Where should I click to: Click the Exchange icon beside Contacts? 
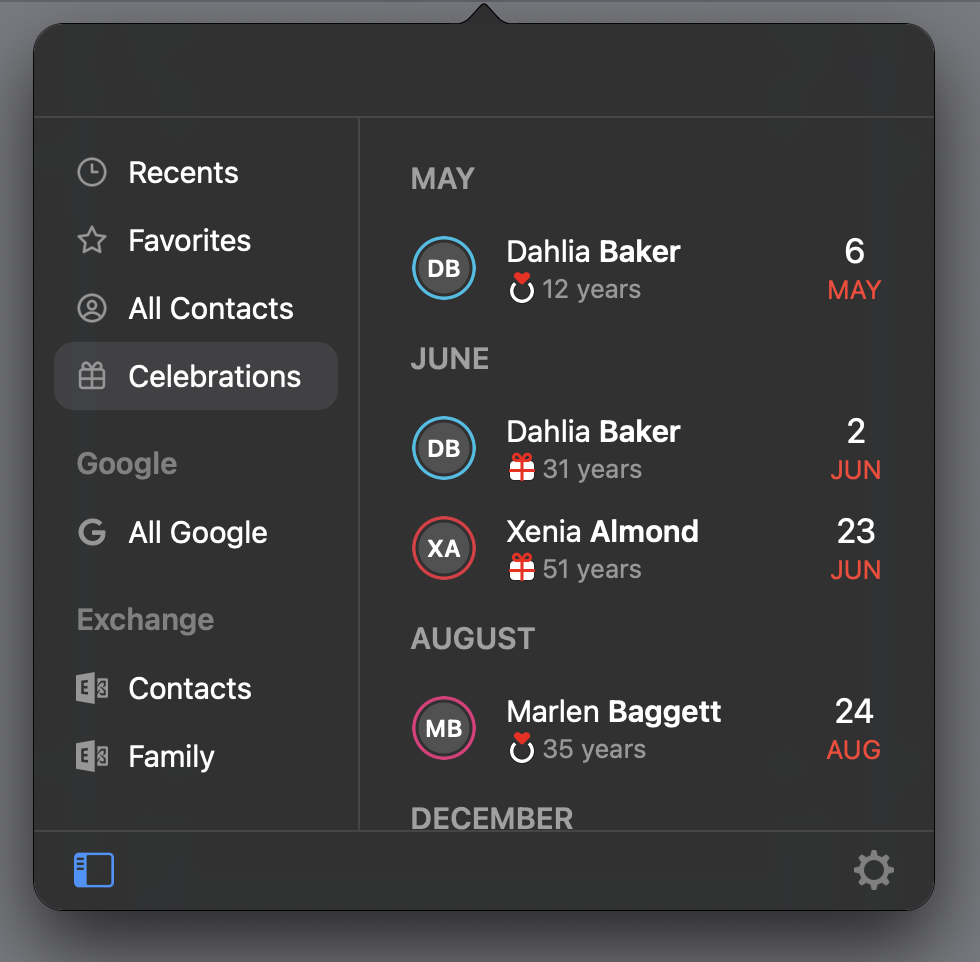coord(92,688)
